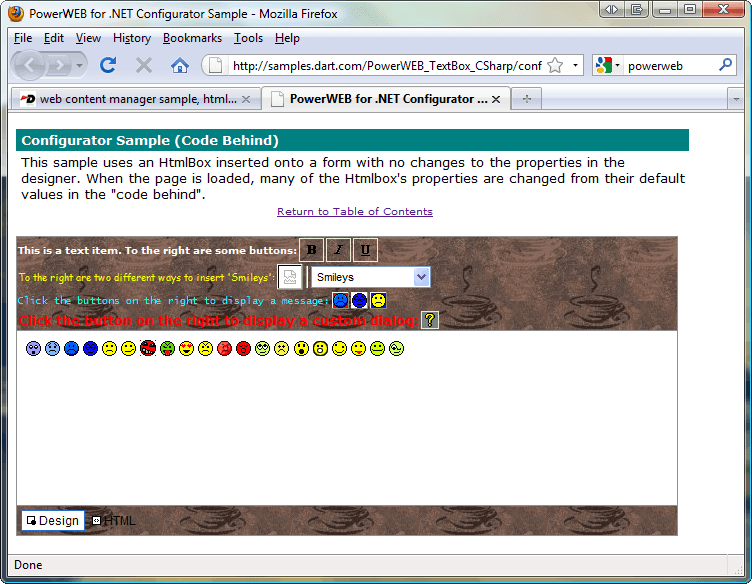Viewport: 752px width, 584px height.
Task: Select the green tongue-out smiley in editor
Action: (167, 349)
